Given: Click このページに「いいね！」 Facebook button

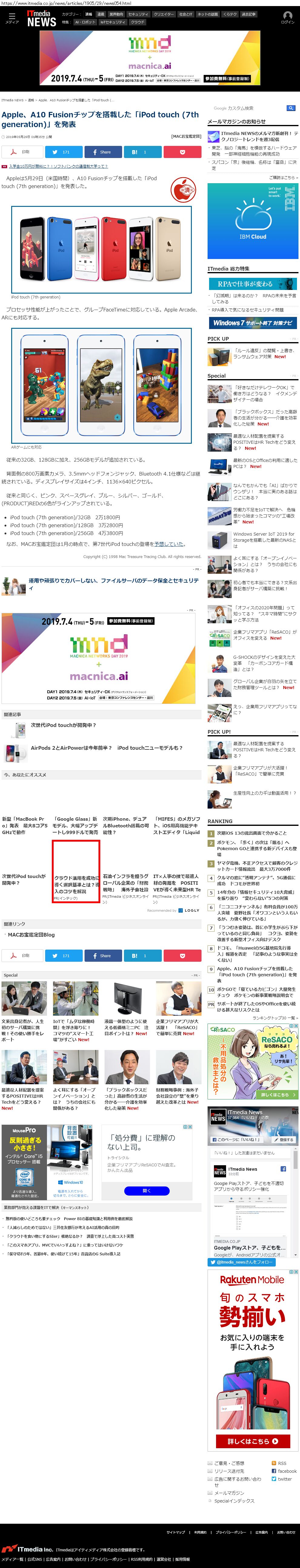Looking at the screenshot, I should [236, 1139].
